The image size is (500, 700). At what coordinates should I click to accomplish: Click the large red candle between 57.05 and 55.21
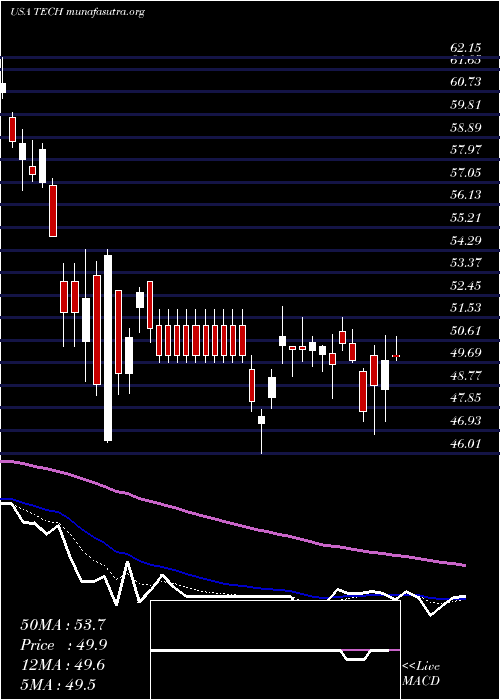coord(53,211)
